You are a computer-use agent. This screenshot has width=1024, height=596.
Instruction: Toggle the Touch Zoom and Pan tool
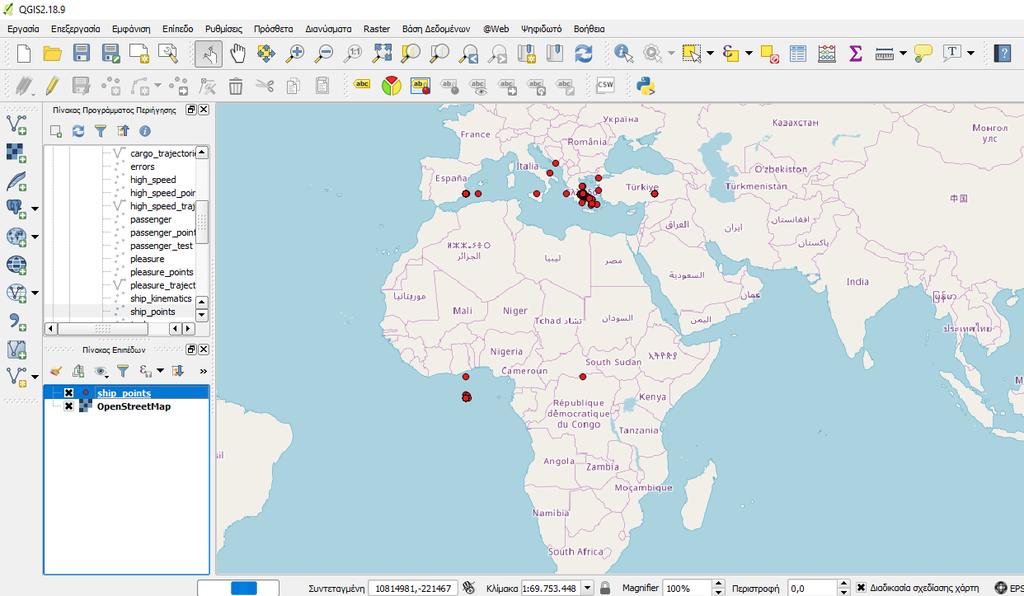(x=208, y=54)
